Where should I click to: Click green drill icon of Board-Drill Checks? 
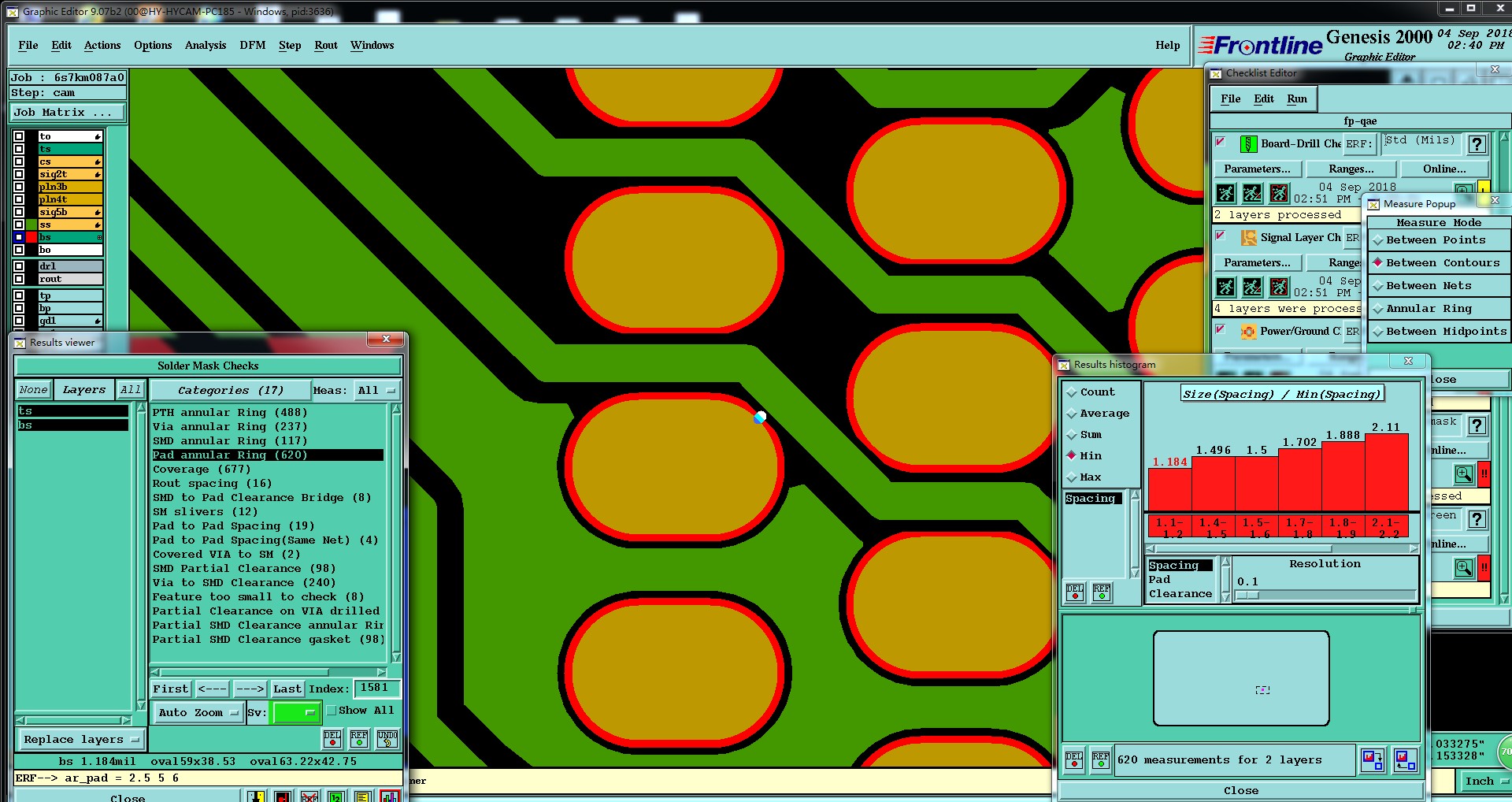pos(1248,143)
